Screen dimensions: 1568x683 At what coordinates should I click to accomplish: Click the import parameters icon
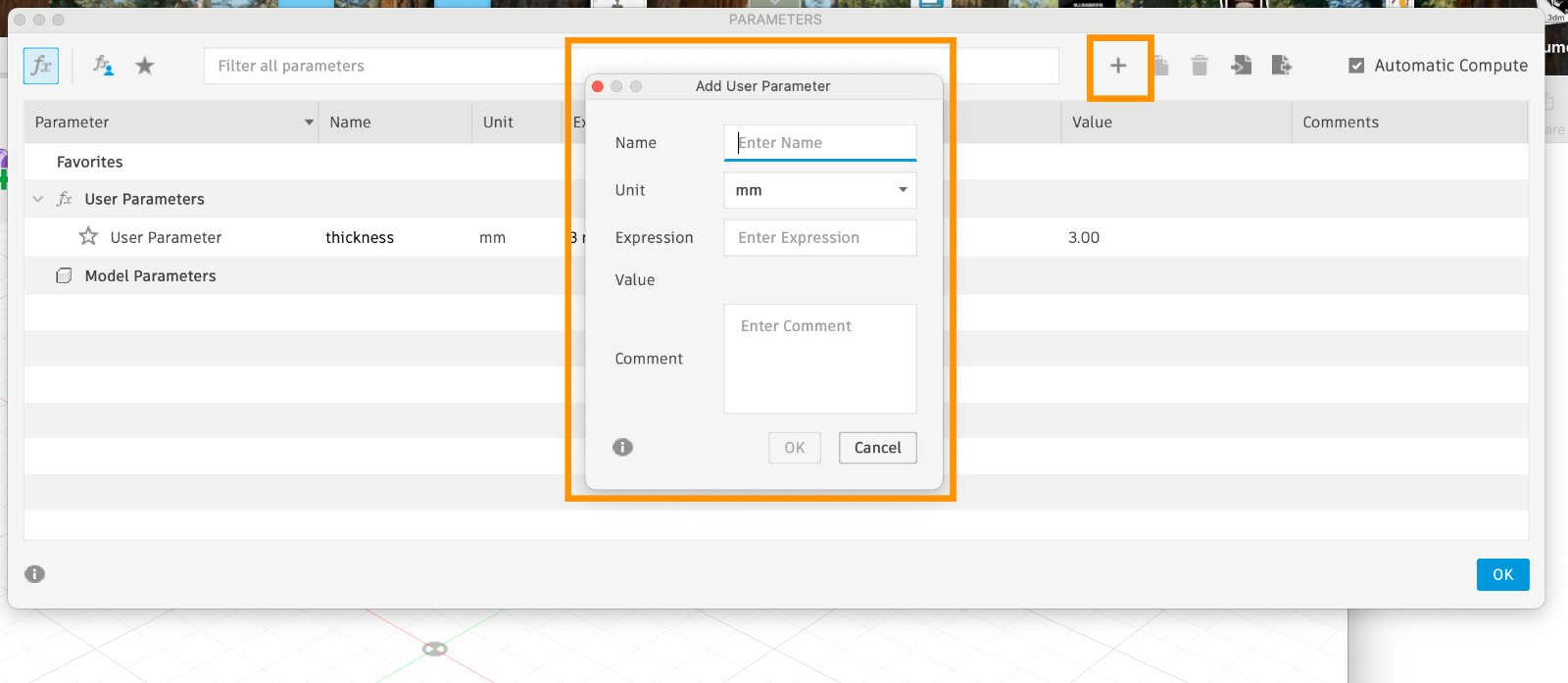pos(1241,66)
